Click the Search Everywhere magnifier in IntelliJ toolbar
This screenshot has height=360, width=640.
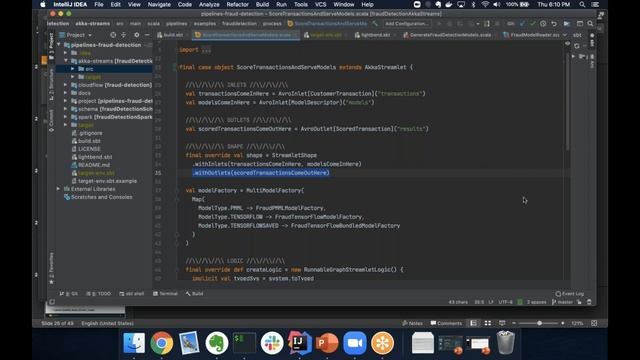(x=590, y=24)
